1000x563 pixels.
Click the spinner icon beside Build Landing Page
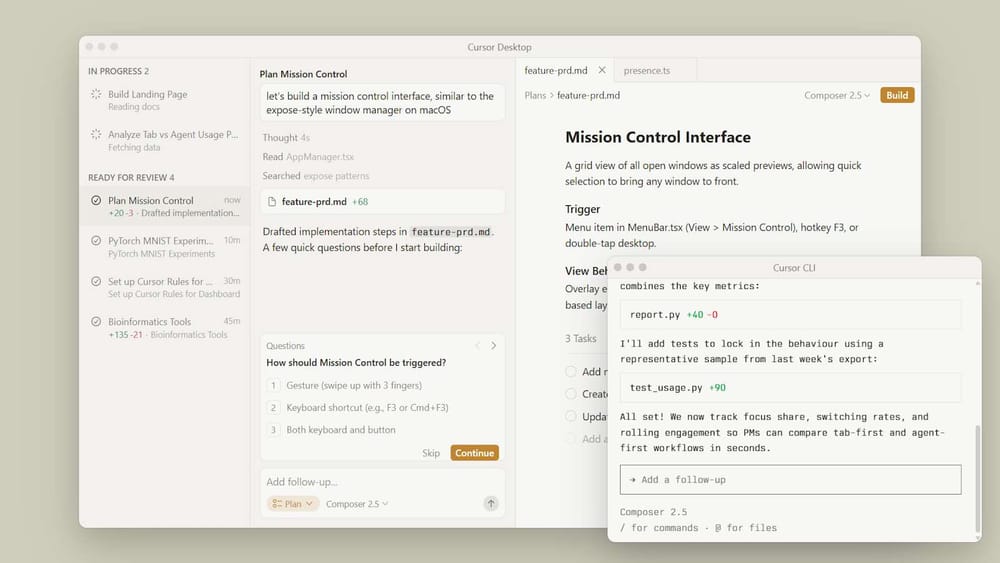click(96, 94)
